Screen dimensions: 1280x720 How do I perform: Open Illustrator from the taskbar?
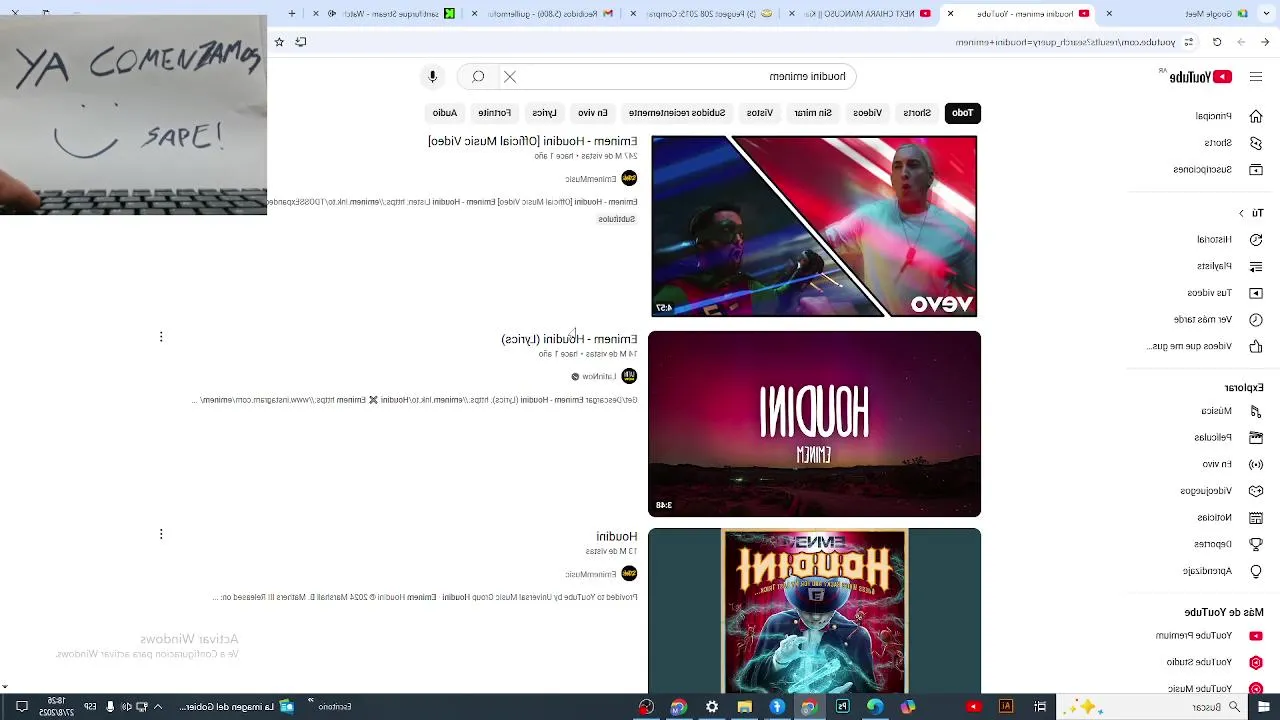pyautogui.click(x=1006, y=707)
